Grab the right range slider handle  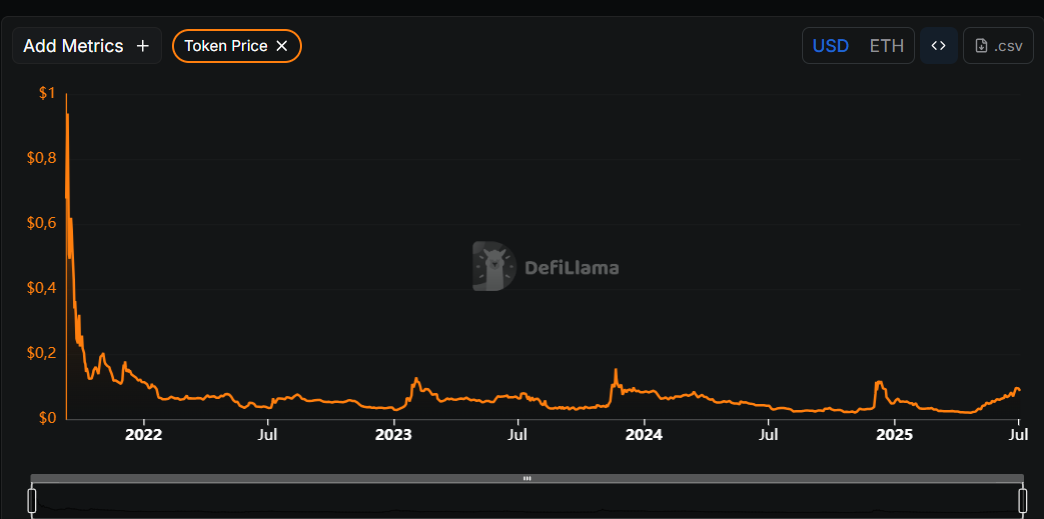pos(1023,500)
